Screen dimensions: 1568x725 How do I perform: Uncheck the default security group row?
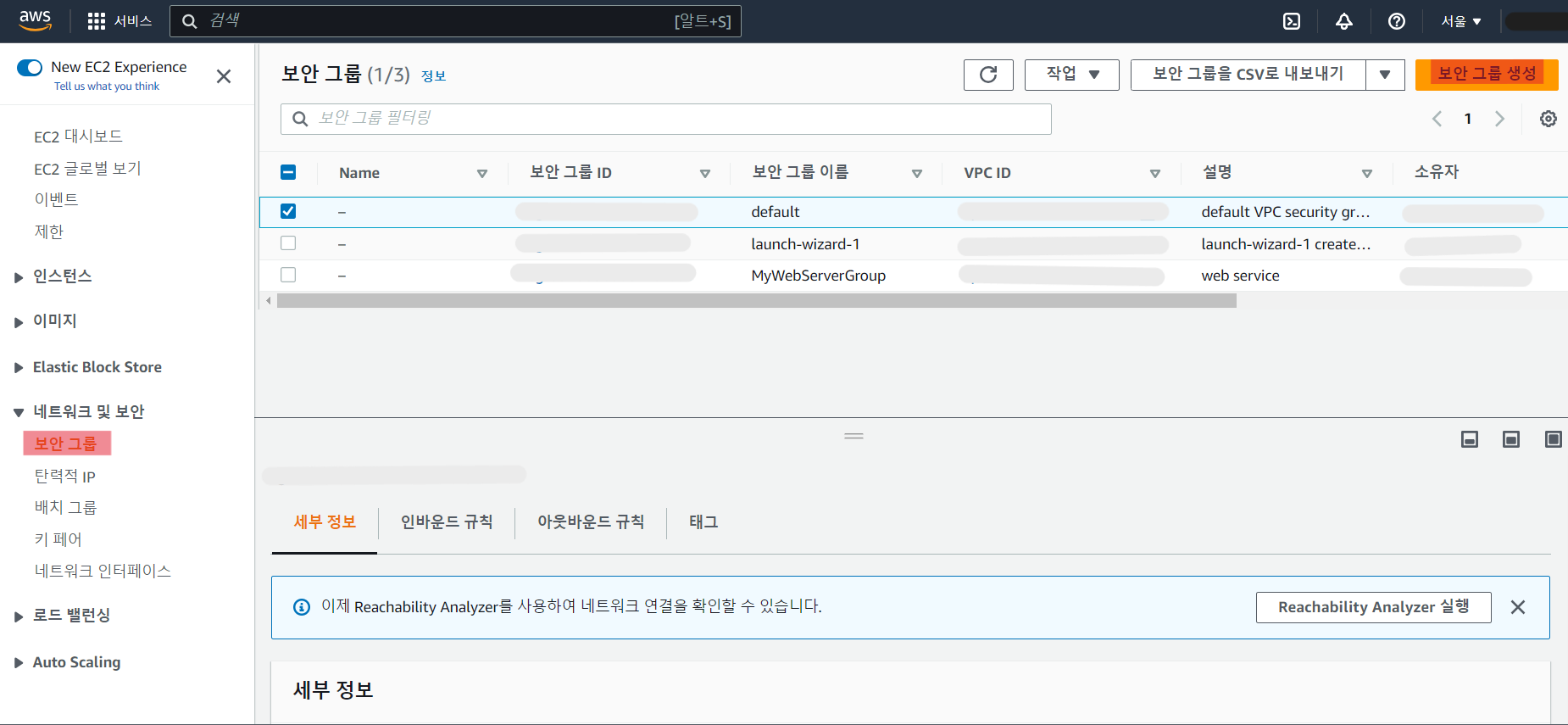[x=288, y=211]
